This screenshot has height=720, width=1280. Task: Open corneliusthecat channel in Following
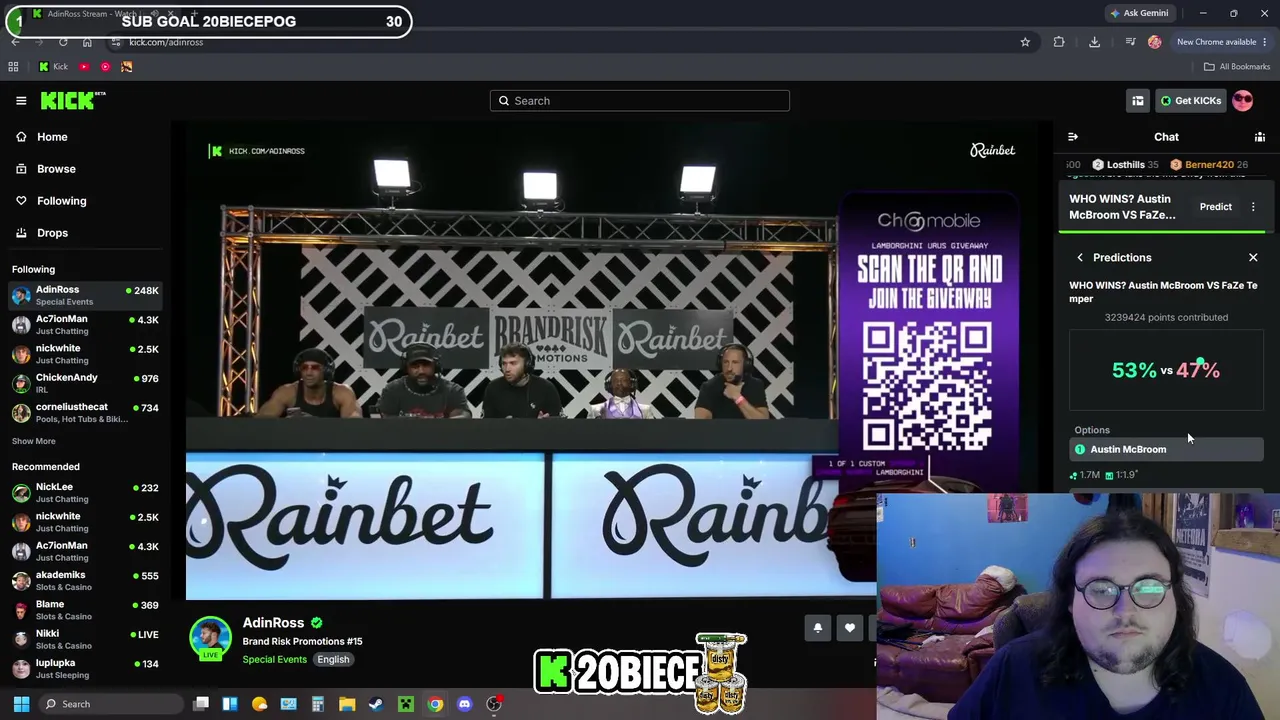click(x=85, y=413)
